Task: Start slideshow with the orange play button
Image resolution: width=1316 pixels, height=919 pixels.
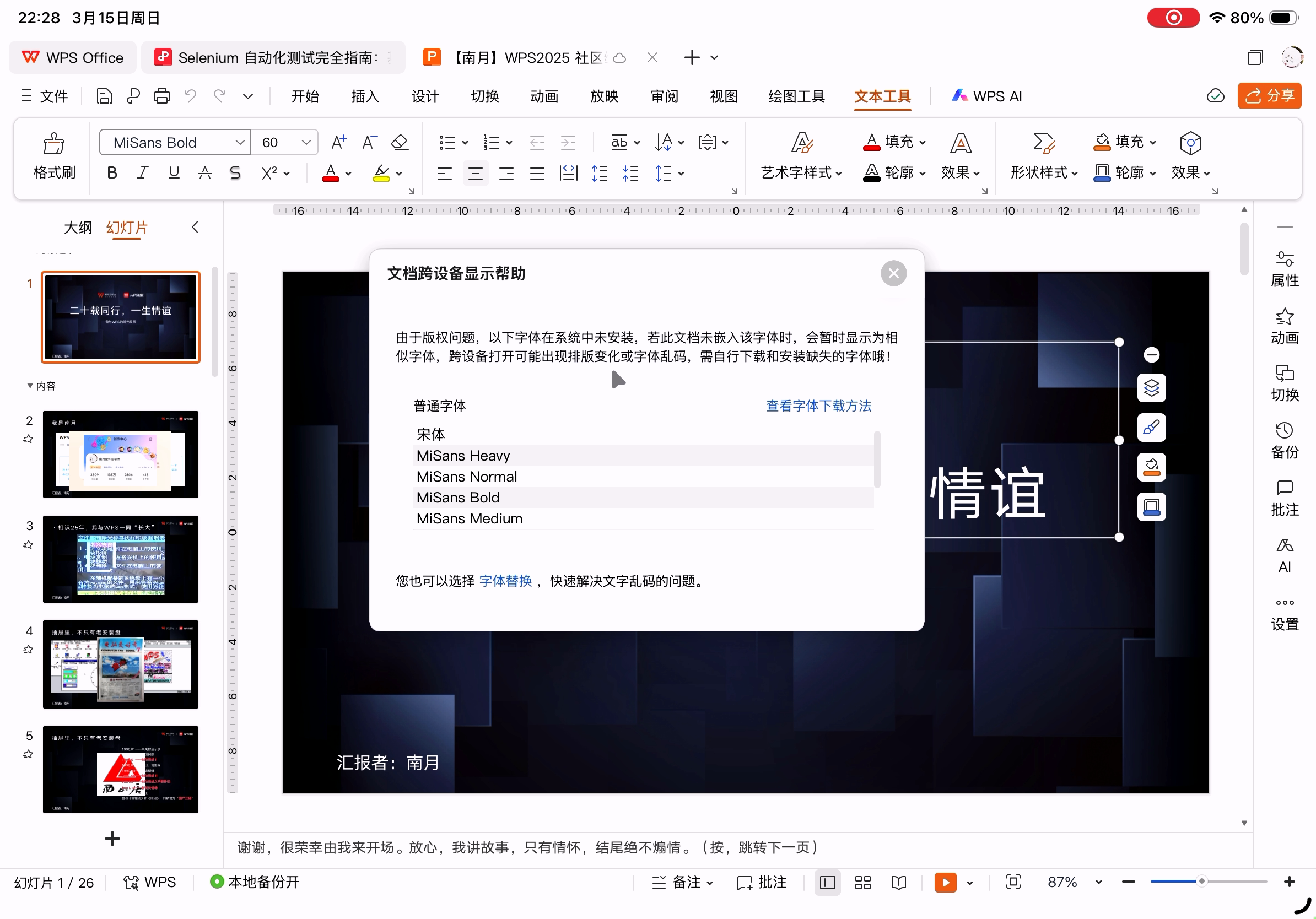Action: [945, 882]
